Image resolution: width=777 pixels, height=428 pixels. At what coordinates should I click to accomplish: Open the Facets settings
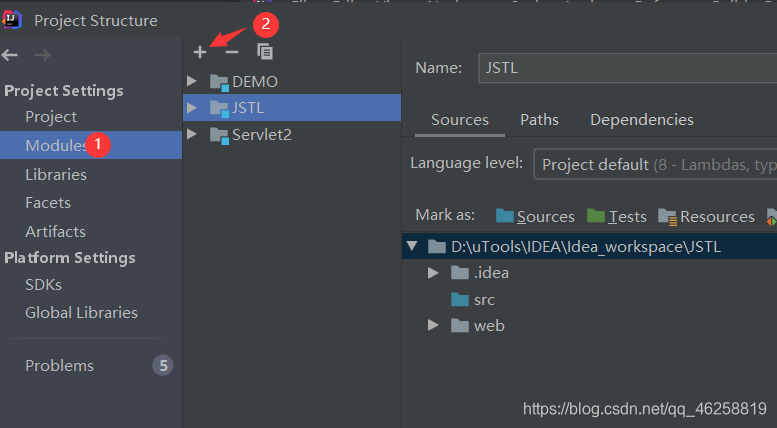[x=48, y=203]
